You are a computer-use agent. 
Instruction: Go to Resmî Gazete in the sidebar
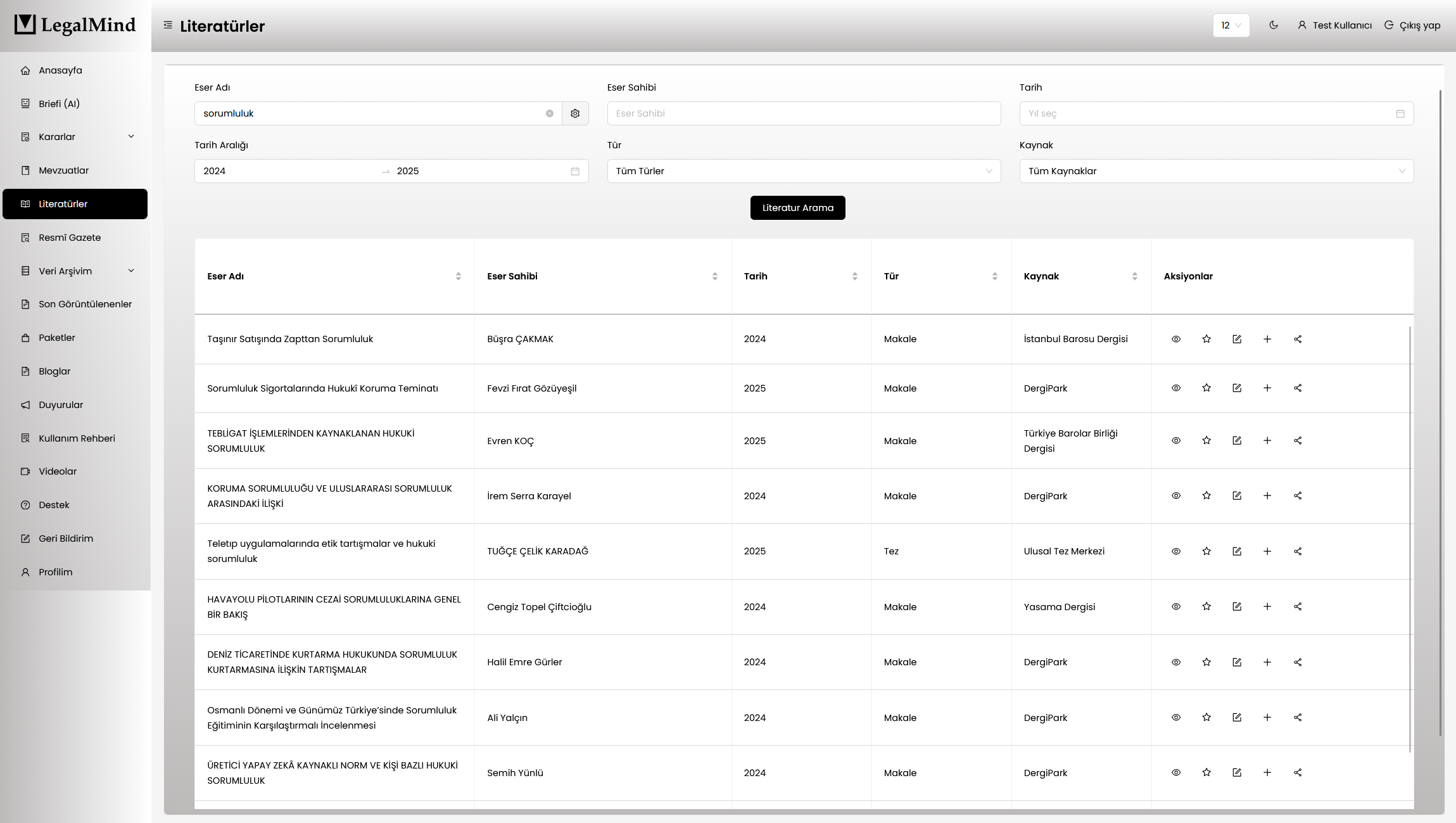click(x=70, y=238)
